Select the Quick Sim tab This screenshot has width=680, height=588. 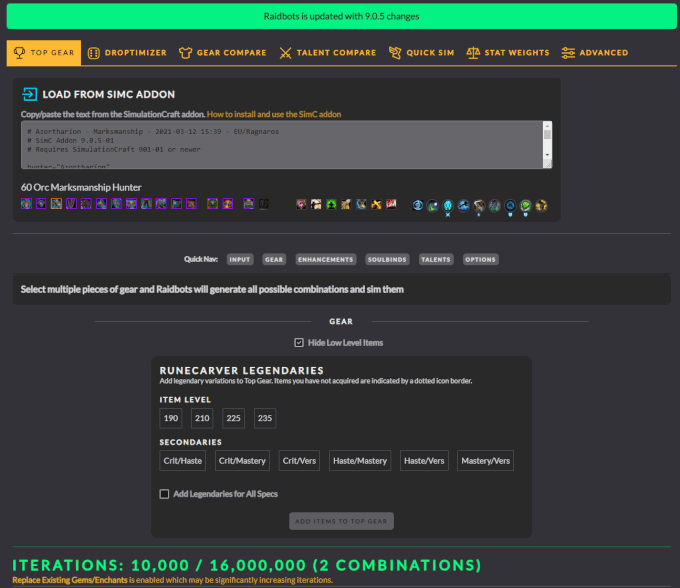coord(422,52)
